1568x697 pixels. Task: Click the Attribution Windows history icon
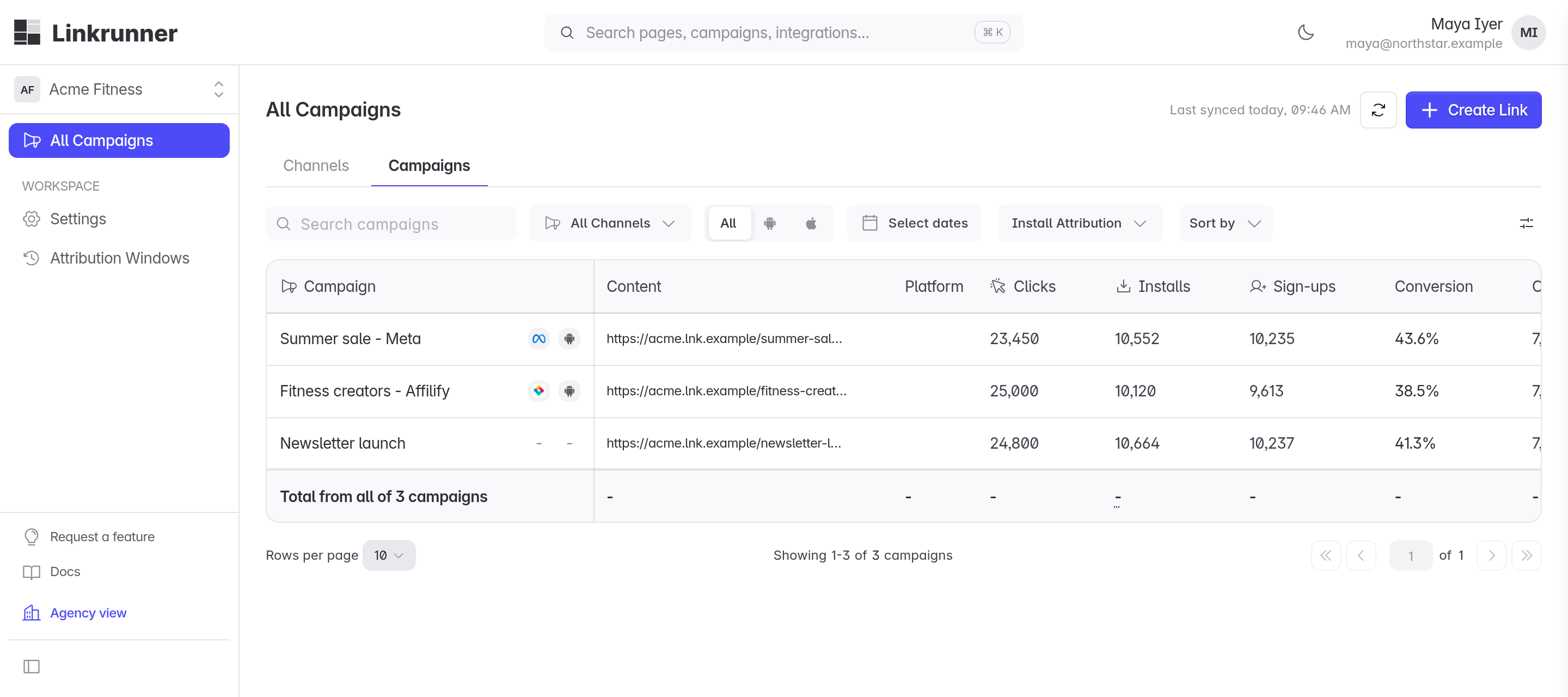[x=32, y=258]
